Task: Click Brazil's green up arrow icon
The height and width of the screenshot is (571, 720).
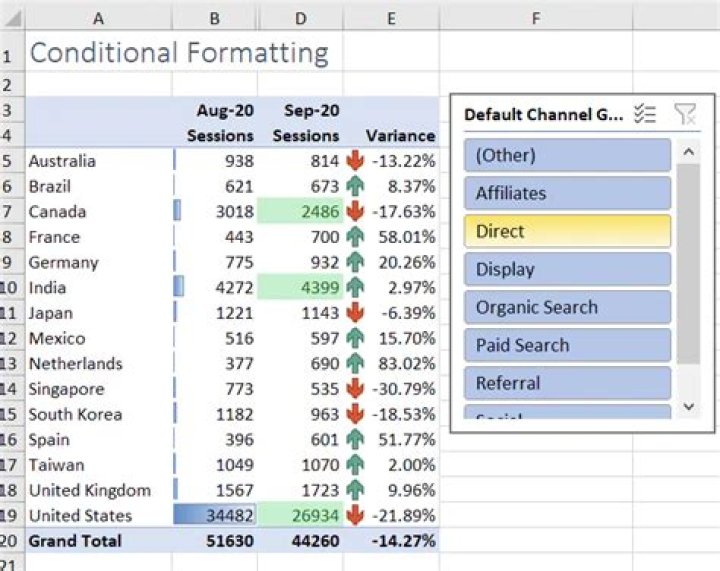Action: pos(354,186)
